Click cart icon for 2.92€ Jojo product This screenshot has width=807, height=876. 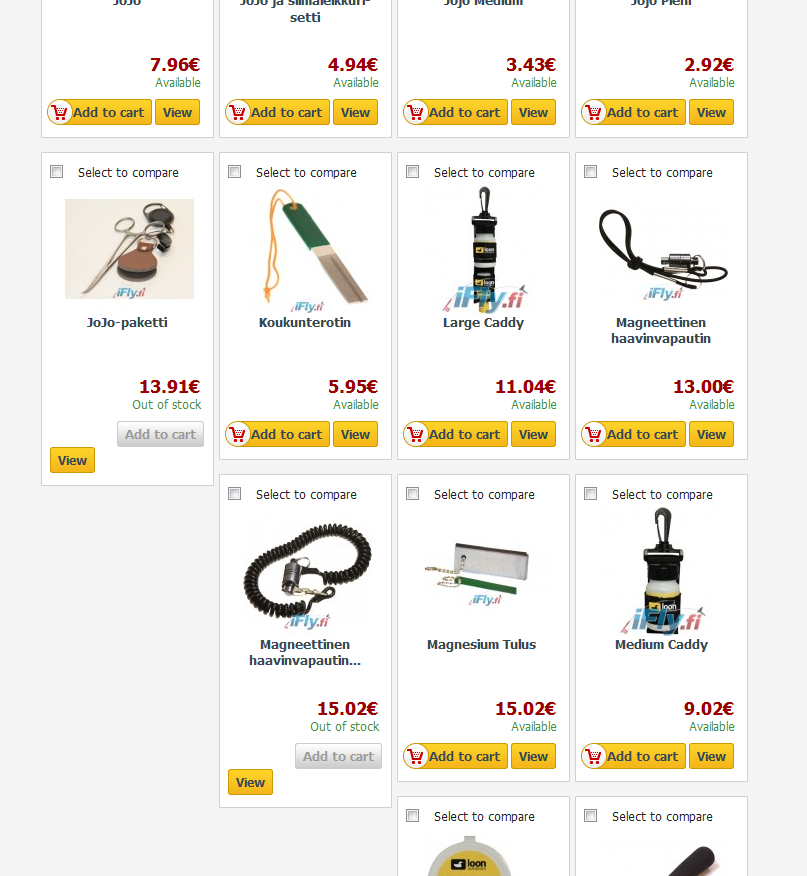594,112
